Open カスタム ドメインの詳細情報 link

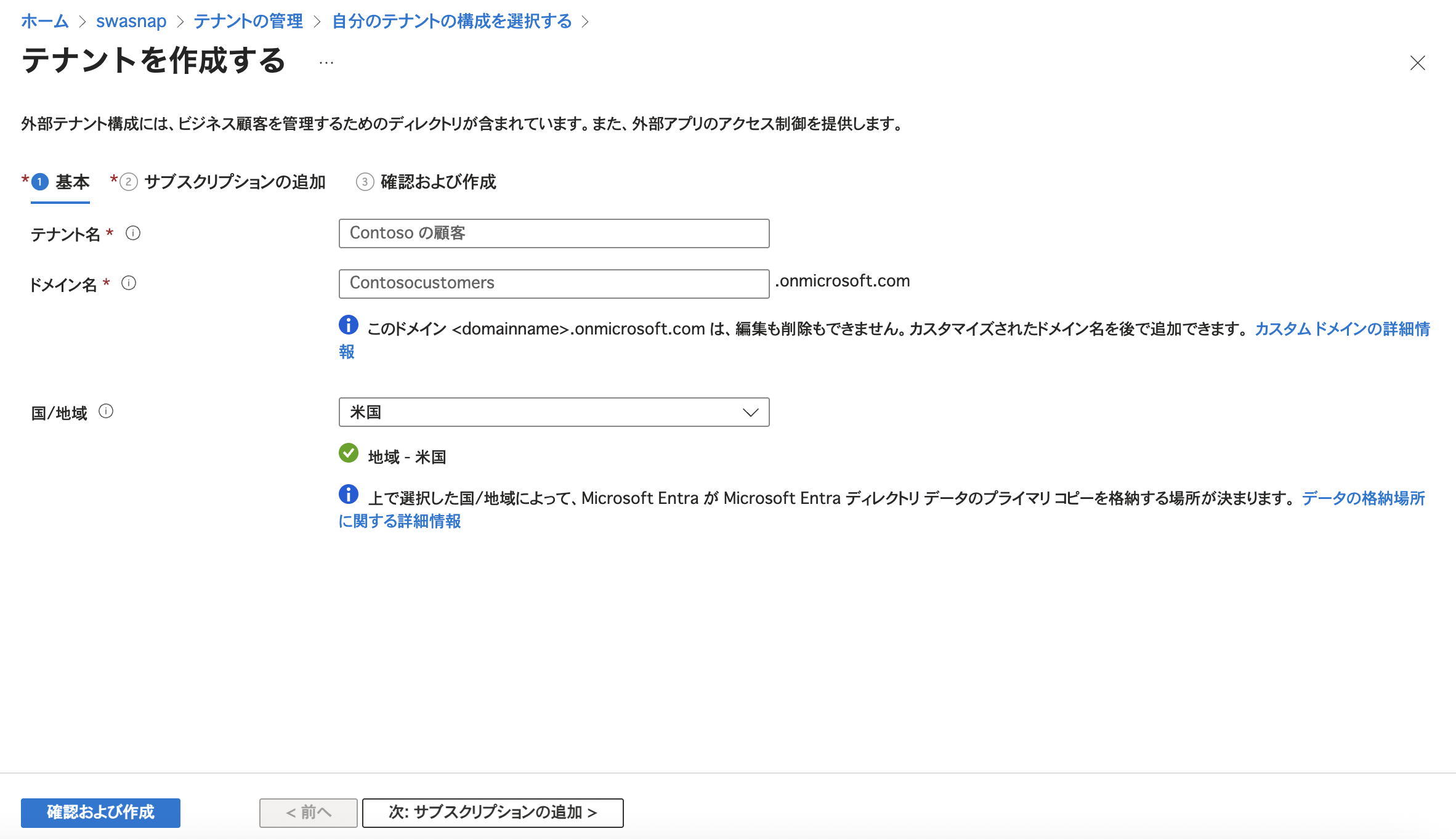coord(1341,329)
